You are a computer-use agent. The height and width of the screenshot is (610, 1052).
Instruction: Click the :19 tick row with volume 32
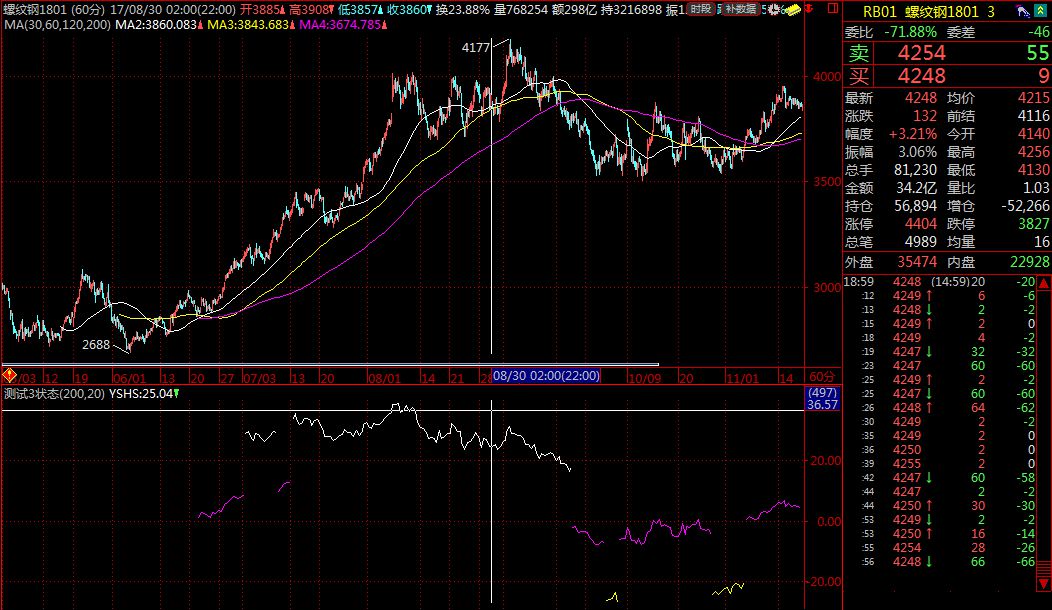pyautogui.click(x=940, y=352)
